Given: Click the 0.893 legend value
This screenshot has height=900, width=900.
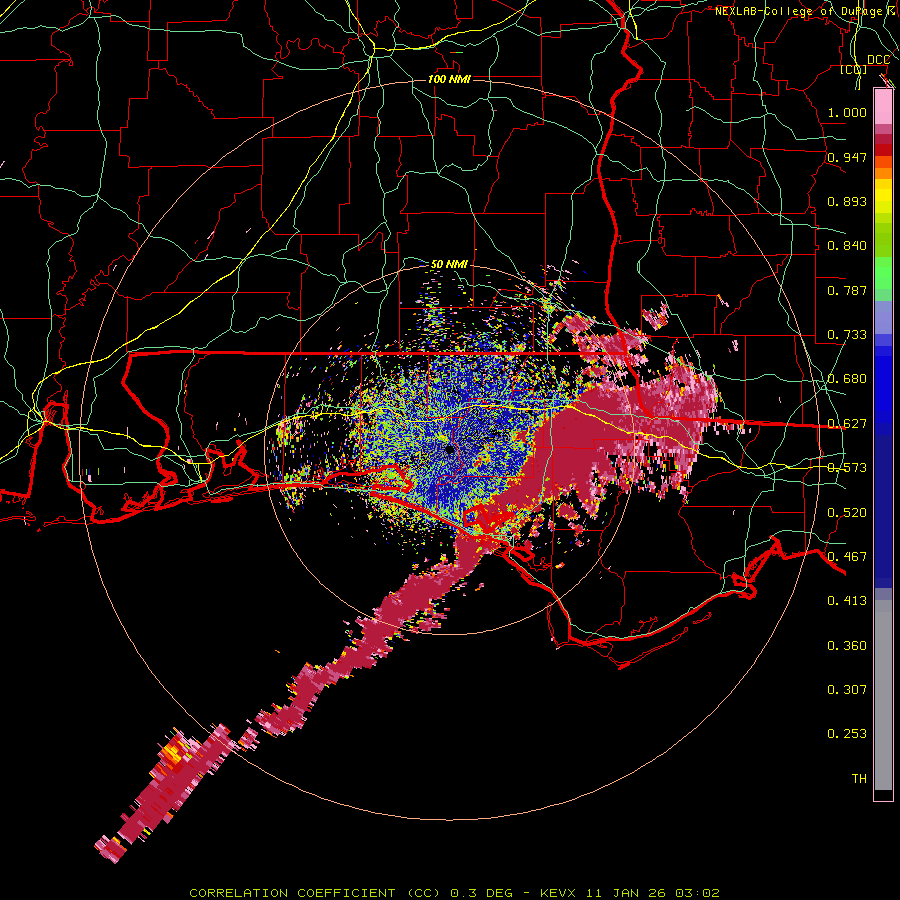Looking at the screenshot, I should 847,201.
